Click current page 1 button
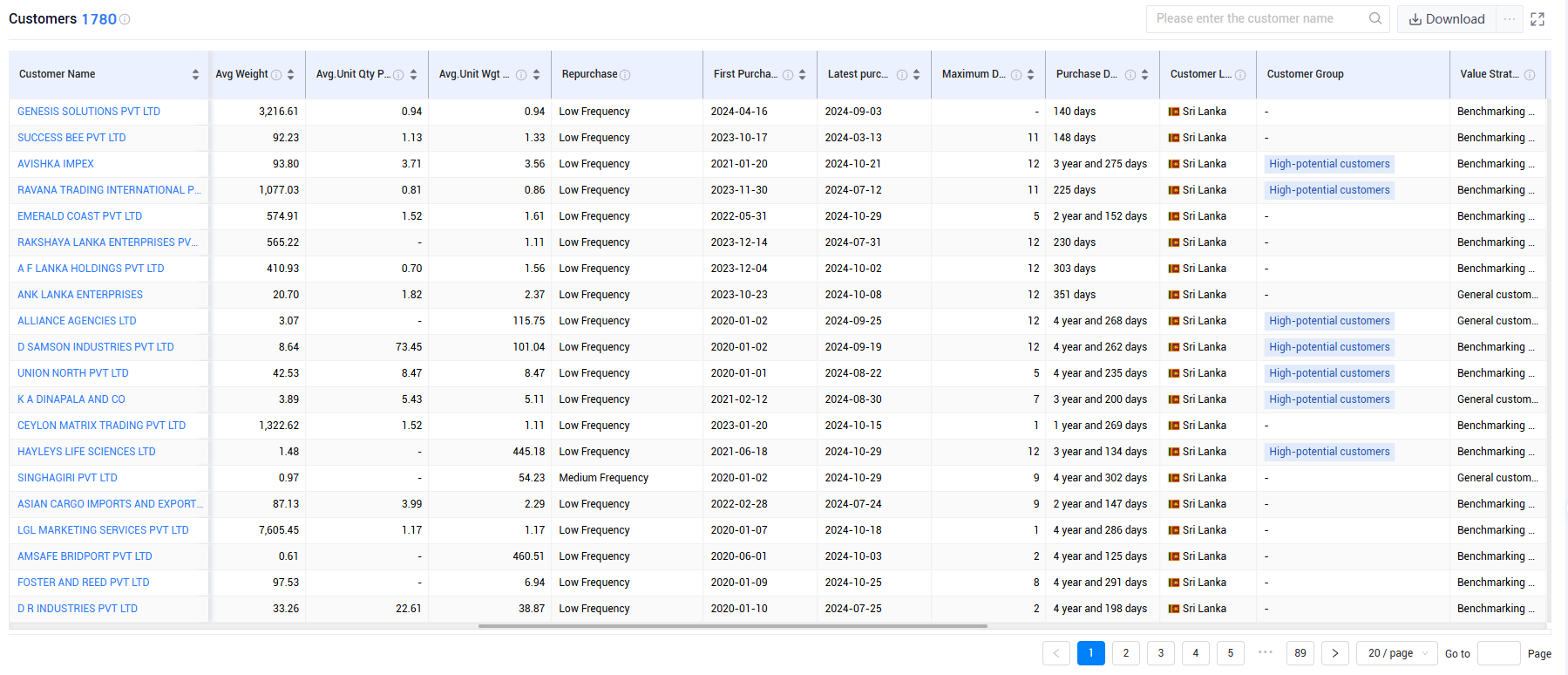The height and width of the screenshot is (675, 1568). coord(1091,653)
